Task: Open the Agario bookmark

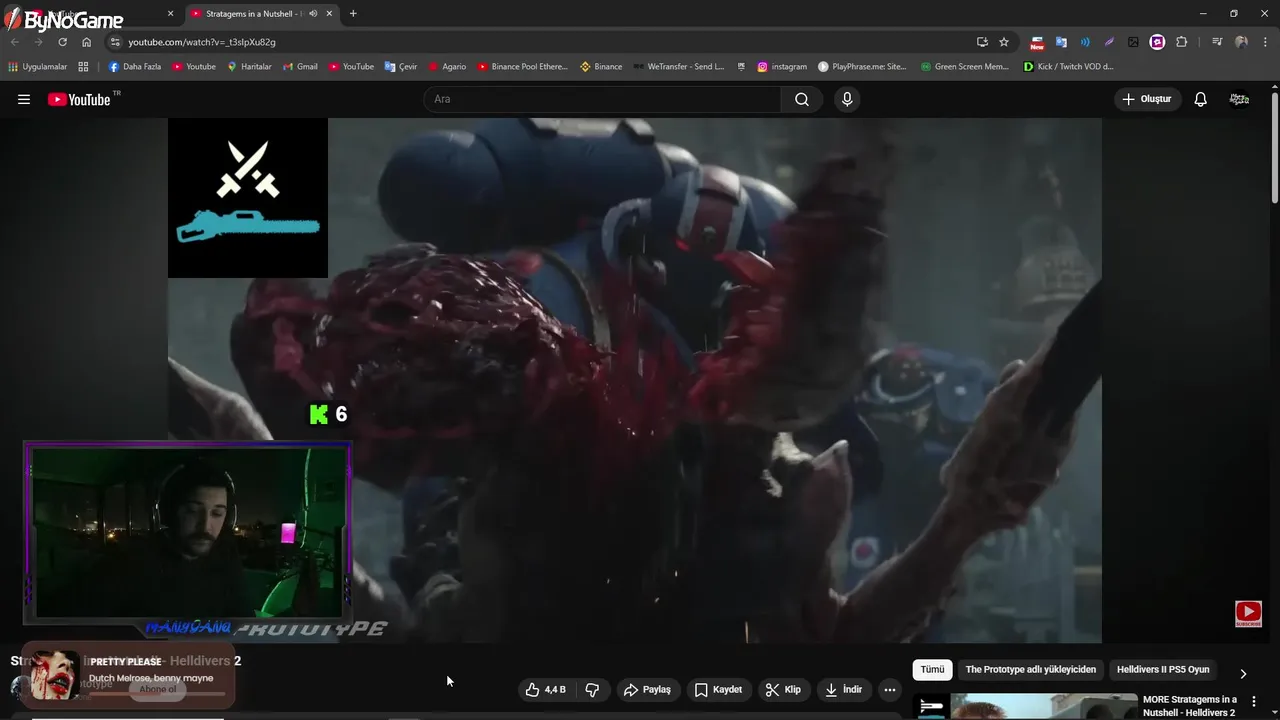Action: click(x=447, y=67)
